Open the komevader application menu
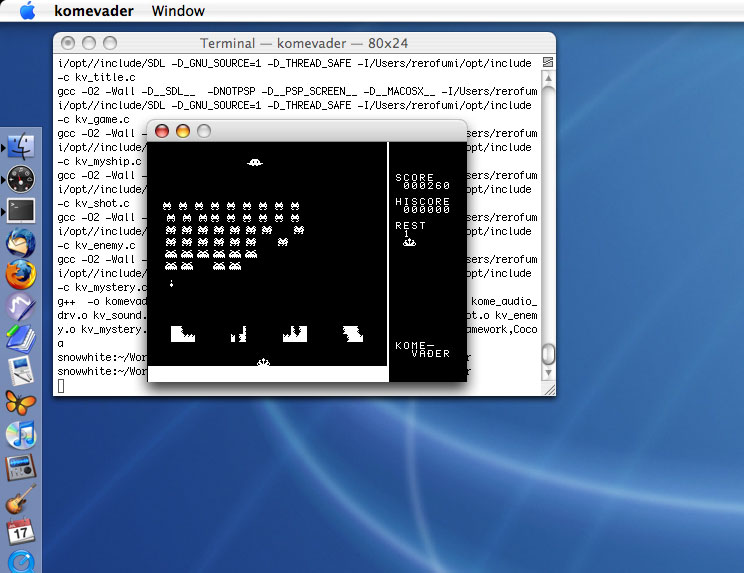 click(x=94, y=10)
